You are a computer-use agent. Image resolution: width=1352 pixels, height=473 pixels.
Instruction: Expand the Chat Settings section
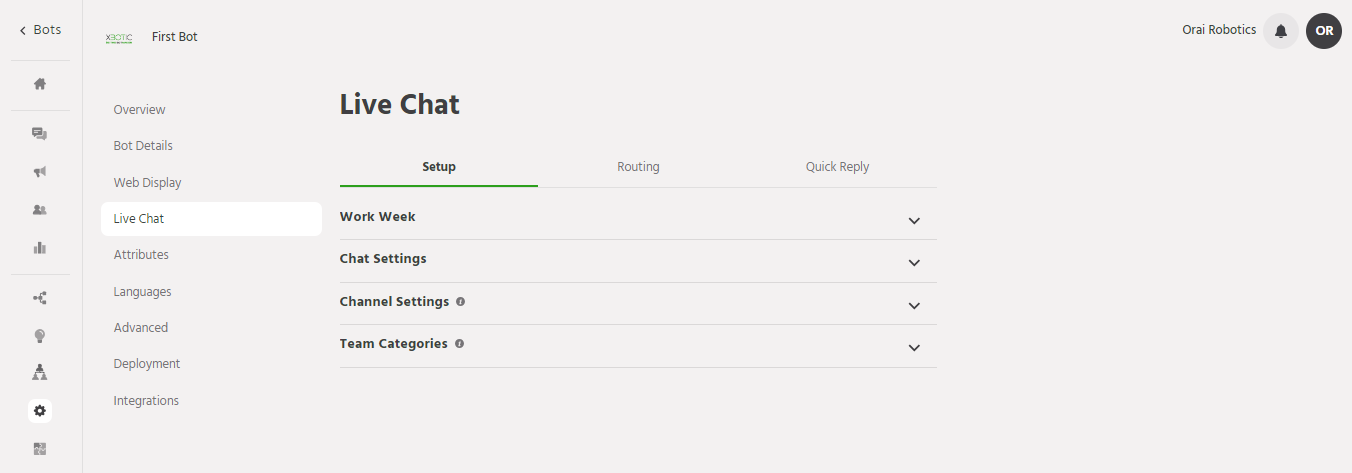click(x=913, y=263)
